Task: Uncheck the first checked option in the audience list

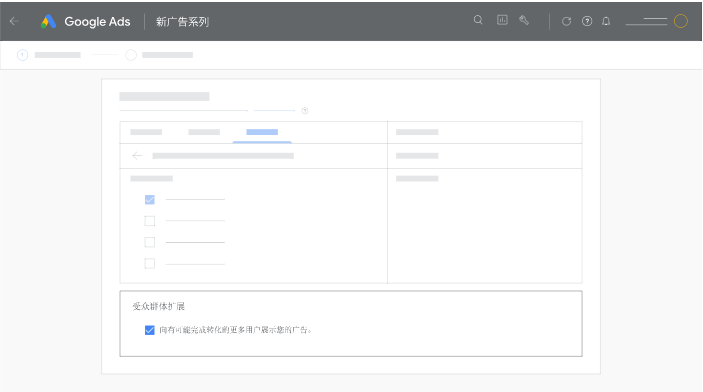Action: 150,200
